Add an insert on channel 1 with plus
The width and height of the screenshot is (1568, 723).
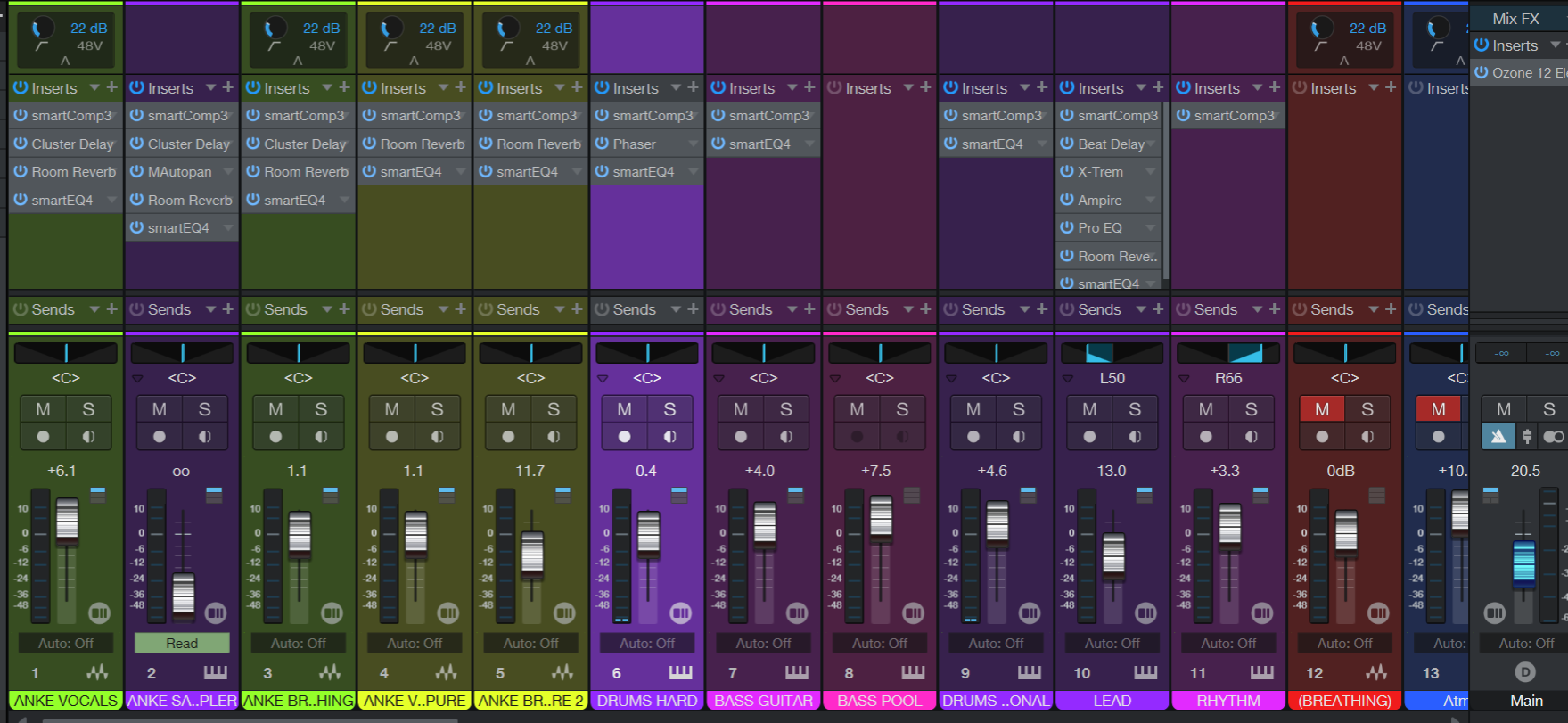click(111, 87)
